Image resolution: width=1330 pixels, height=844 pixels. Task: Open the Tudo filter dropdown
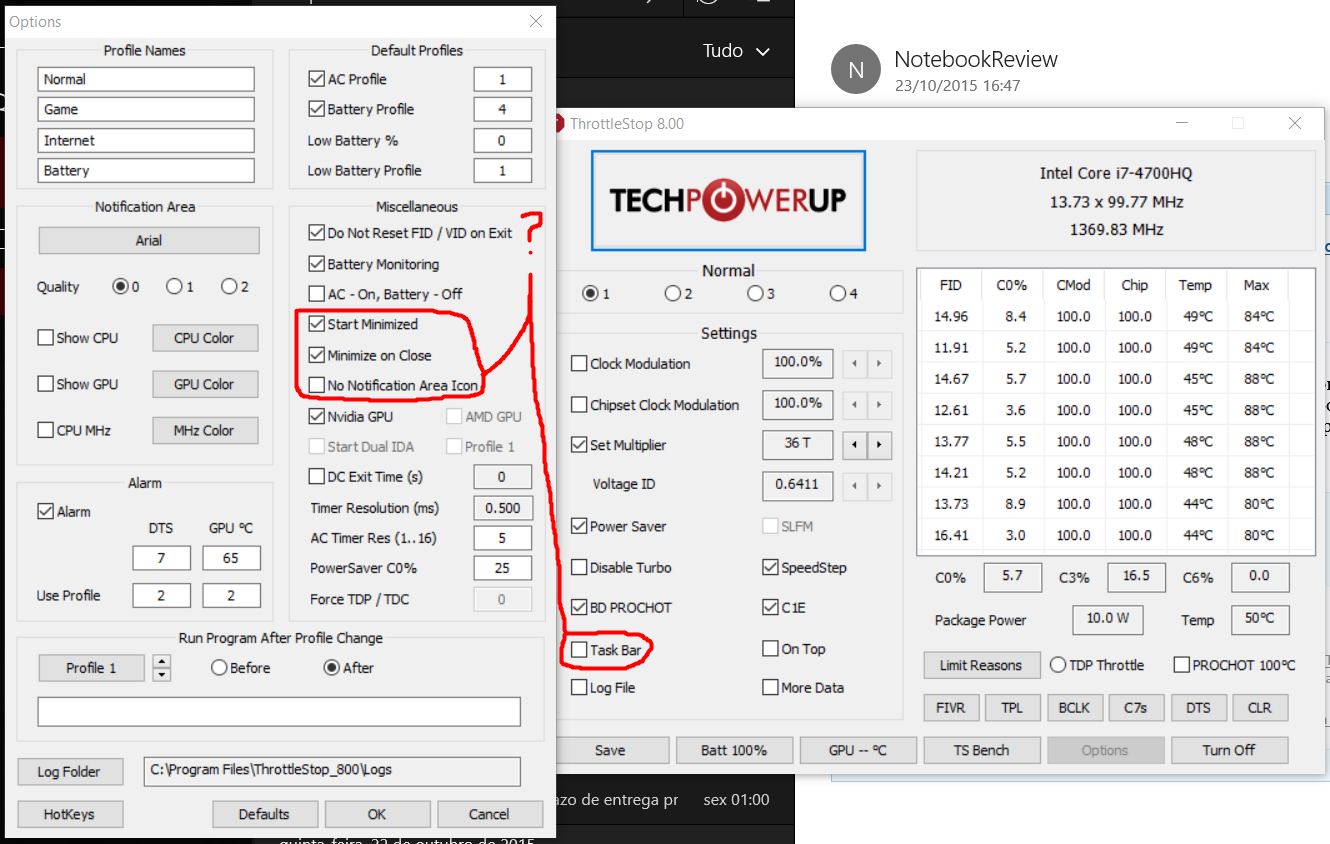(737, 51)
